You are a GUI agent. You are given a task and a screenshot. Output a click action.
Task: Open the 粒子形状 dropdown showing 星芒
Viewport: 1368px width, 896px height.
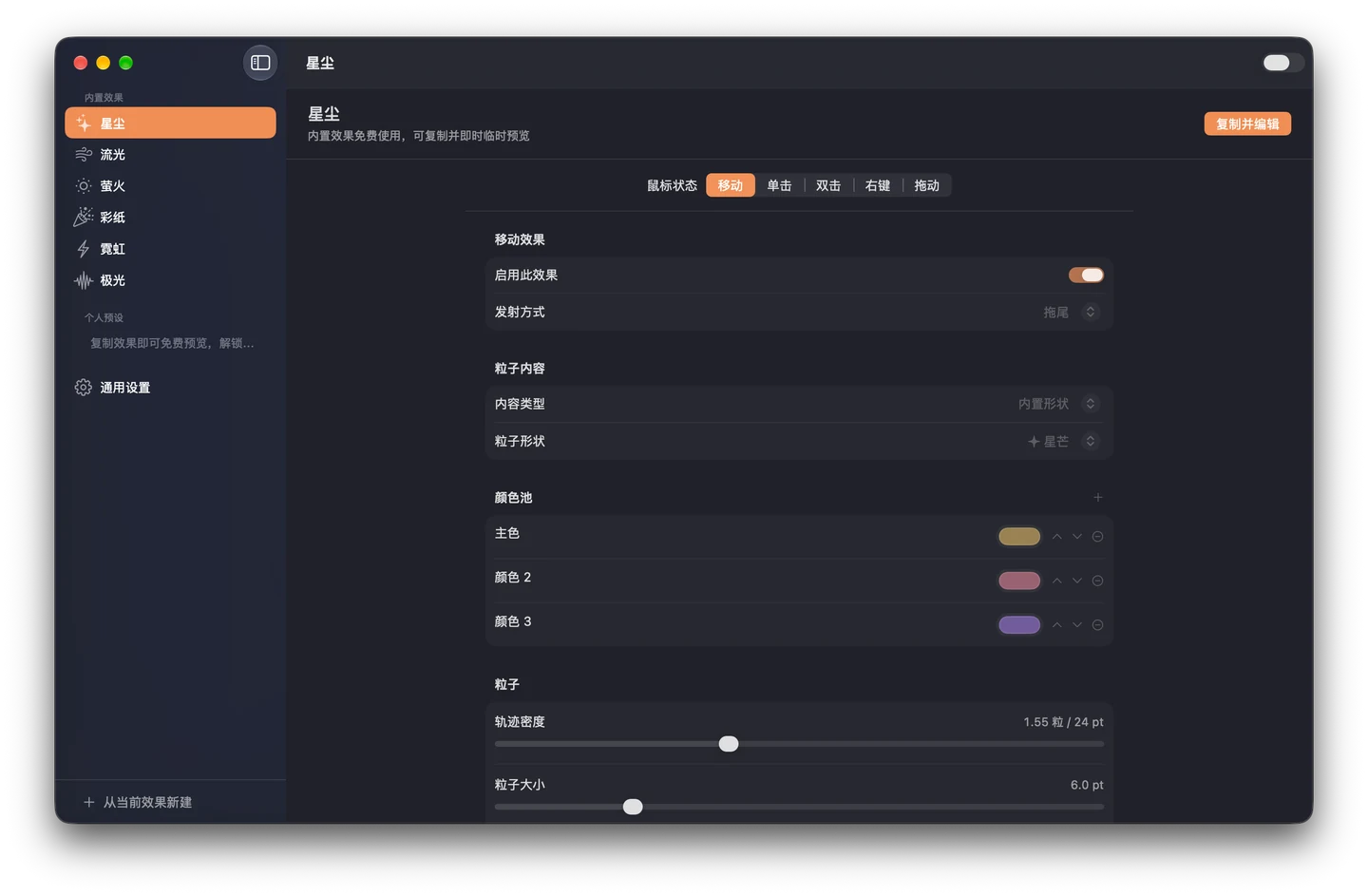click(x=1063, y=441)
